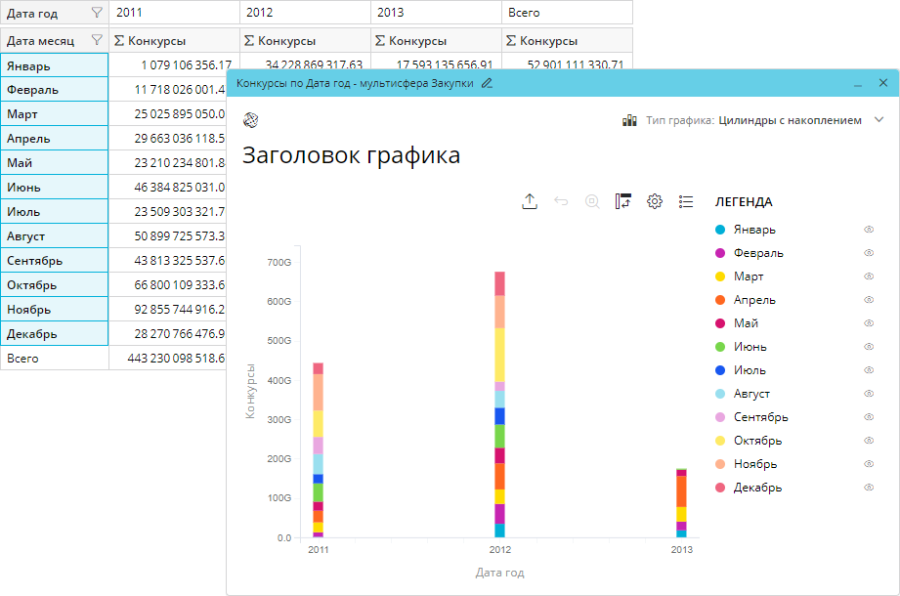Click the globe icon above chart title
The height and width of the screenshot is (596, 900).
click(251, 120)
